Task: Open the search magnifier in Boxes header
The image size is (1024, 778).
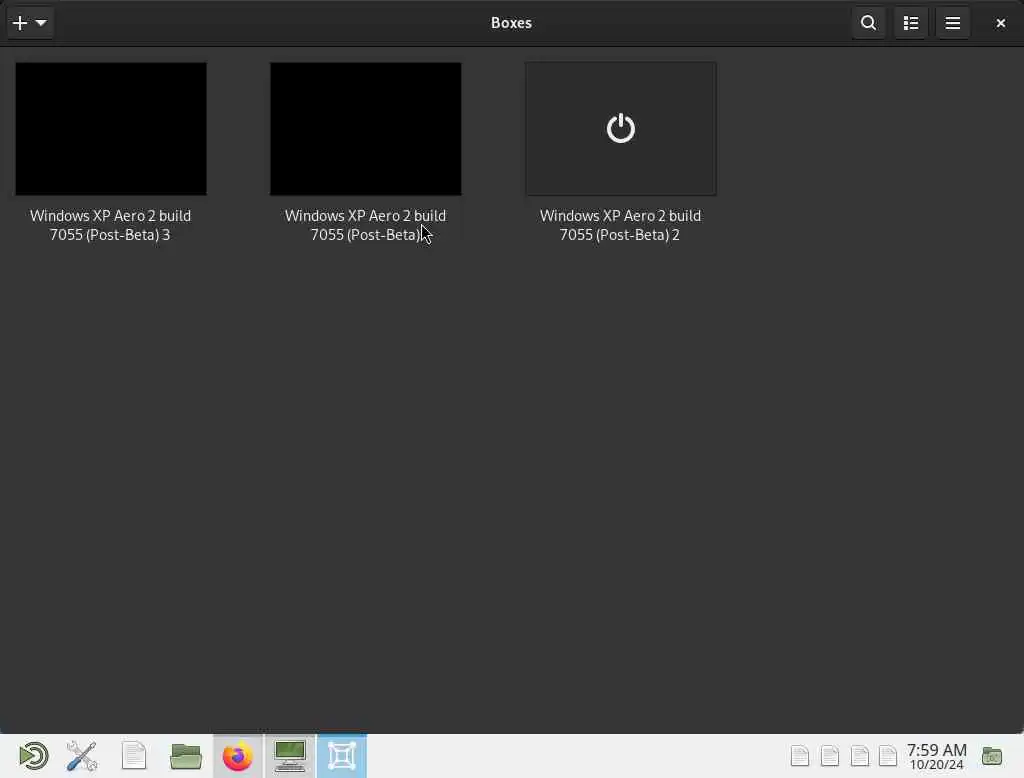Action: [x=868, y=23]
